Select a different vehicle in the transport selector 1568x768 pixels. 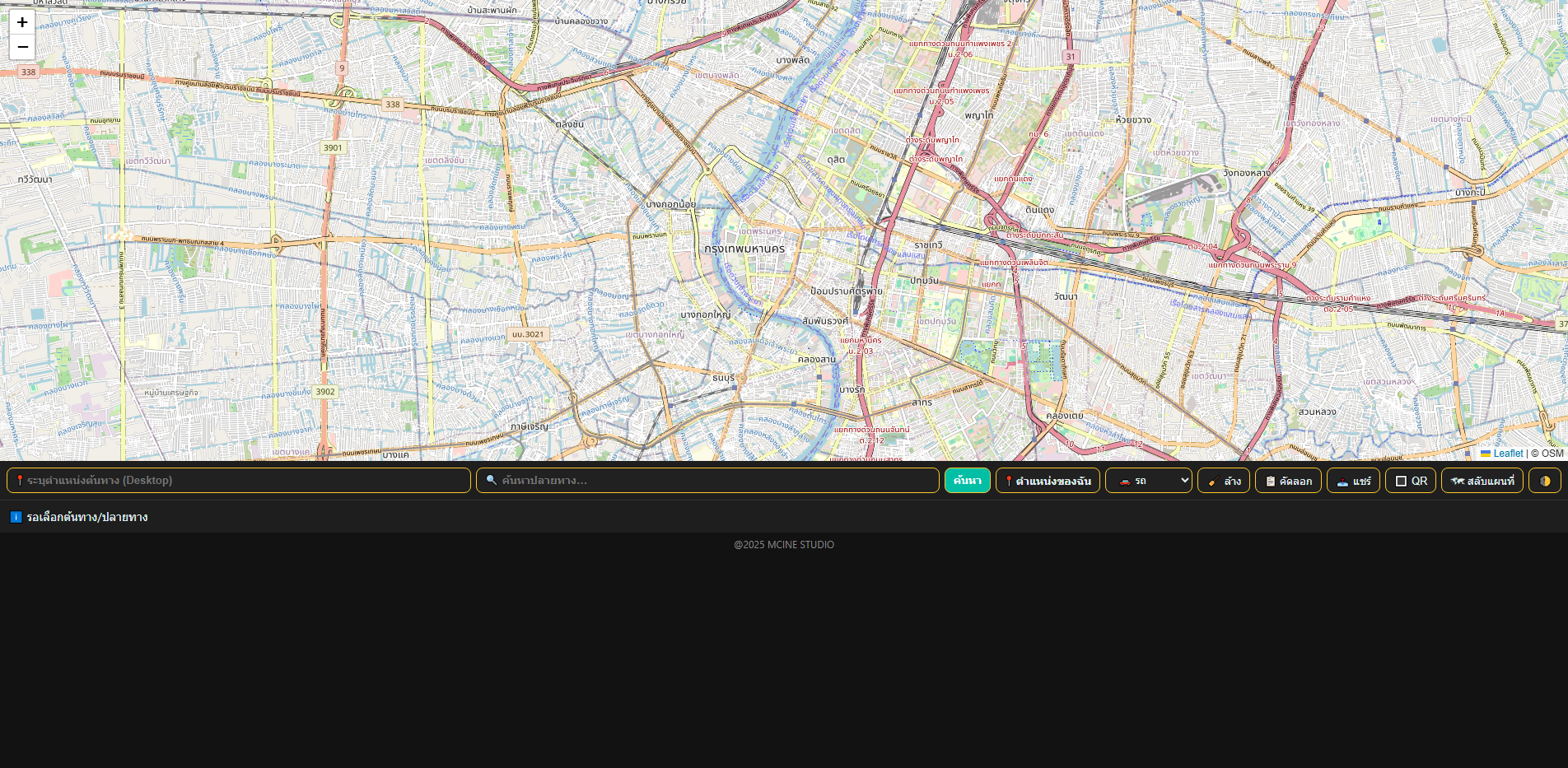click(1148, 480)
